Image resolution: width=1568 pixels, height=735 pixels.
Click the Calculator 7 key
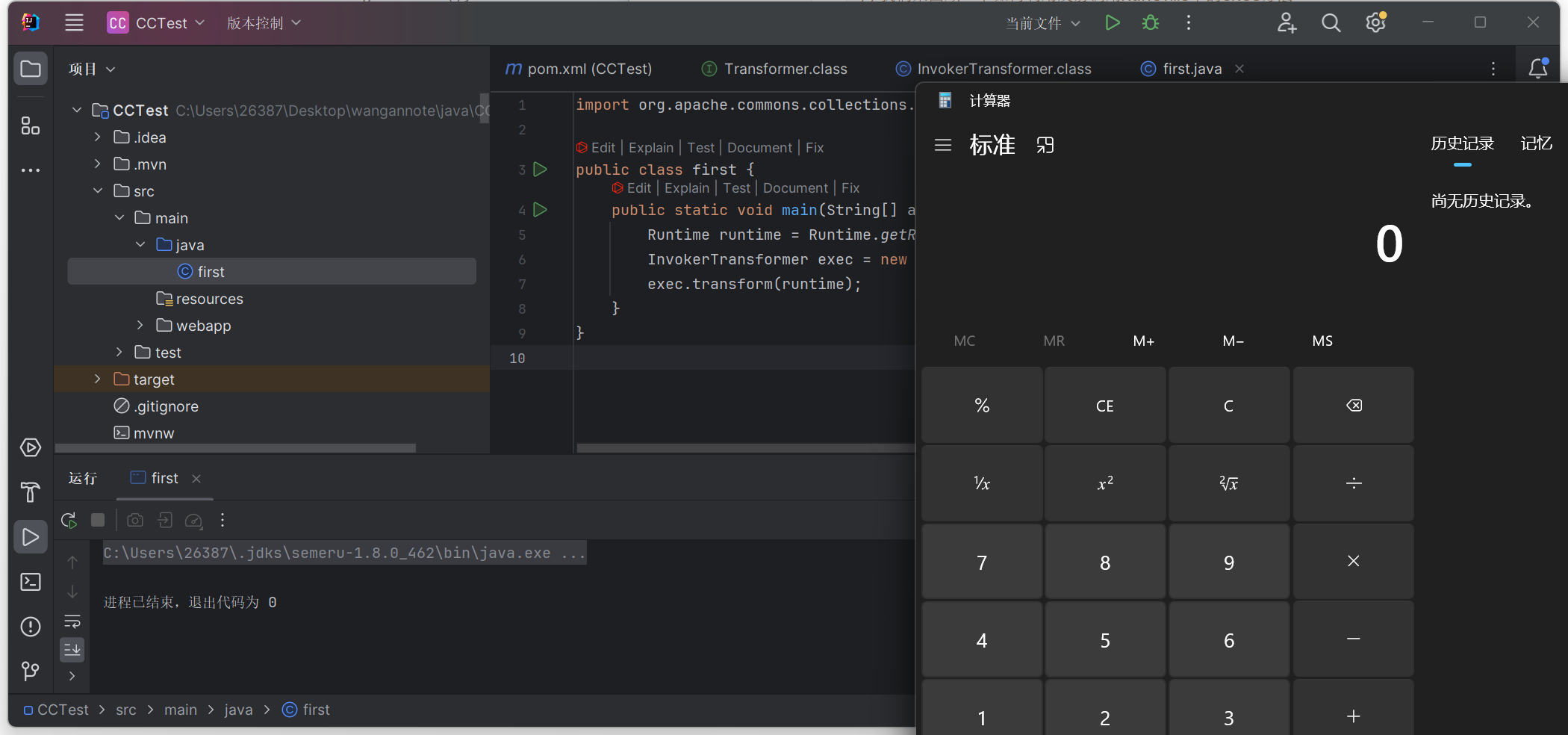point(982,562)
